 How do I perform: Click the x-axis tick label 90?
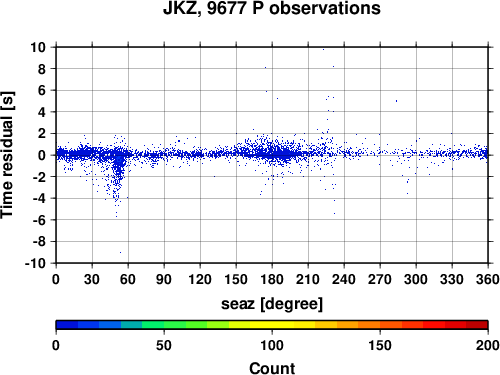click(164, 279)
